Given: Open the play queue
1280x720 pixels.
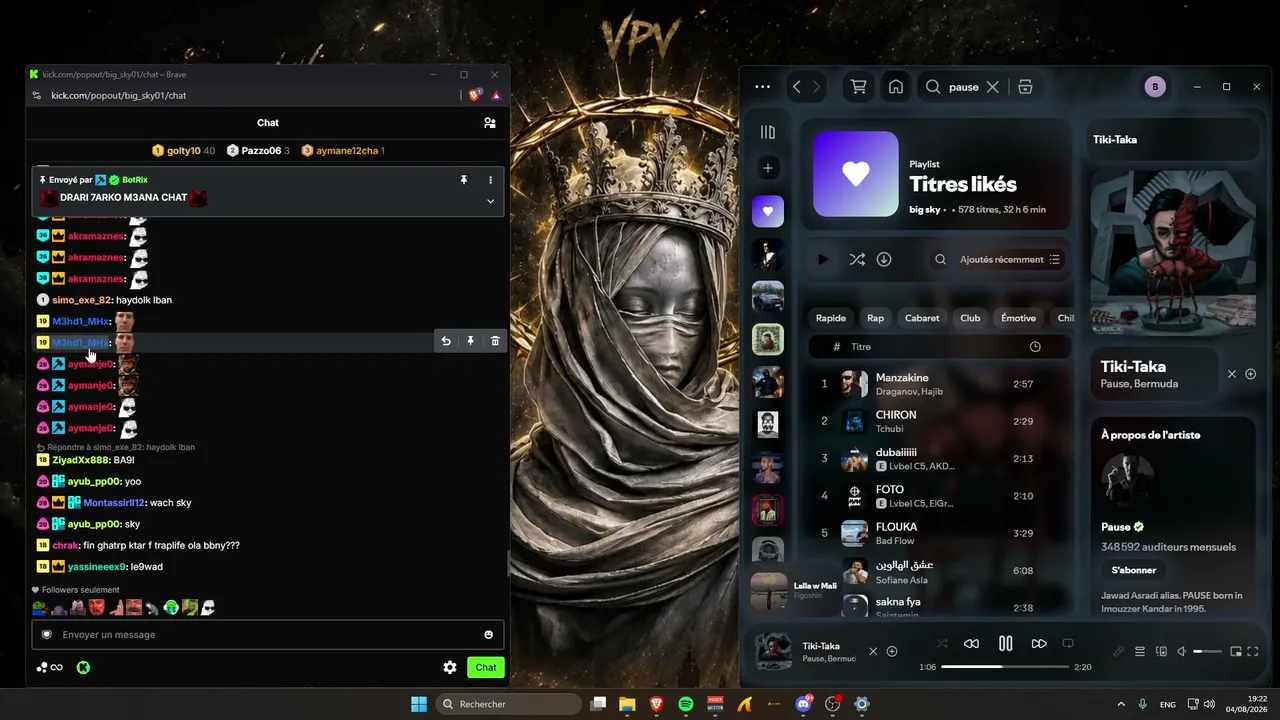Looking at the screenshot, I should click(x=1139, y=652).
